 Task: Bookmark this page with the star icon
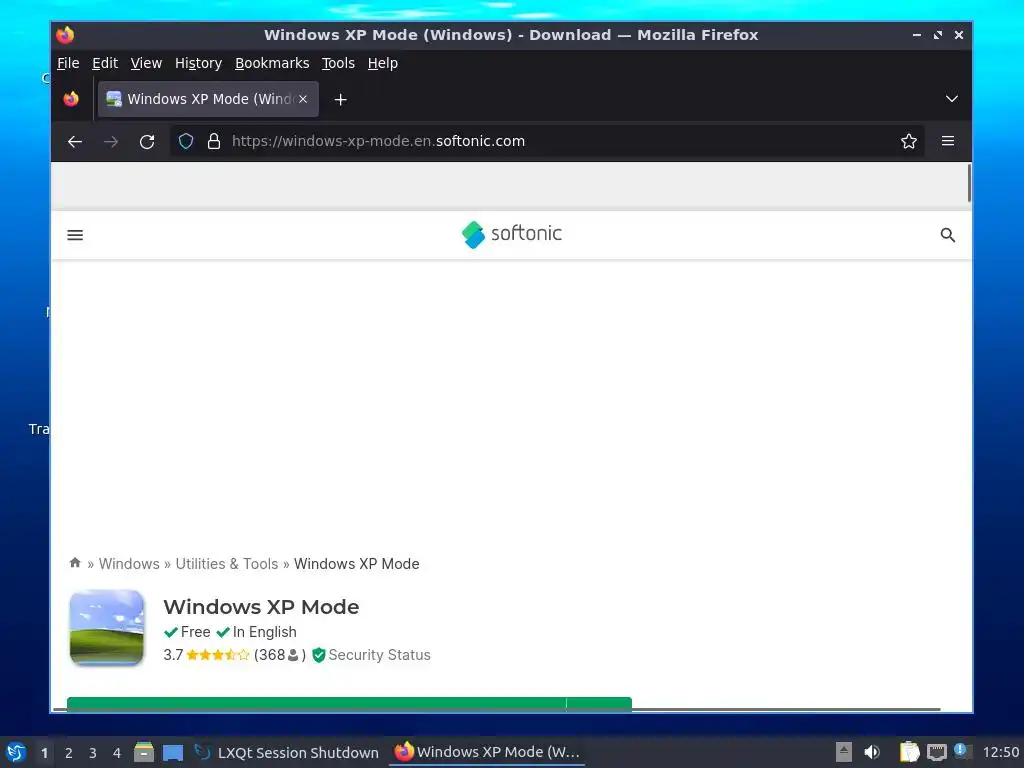coord(908,141)
